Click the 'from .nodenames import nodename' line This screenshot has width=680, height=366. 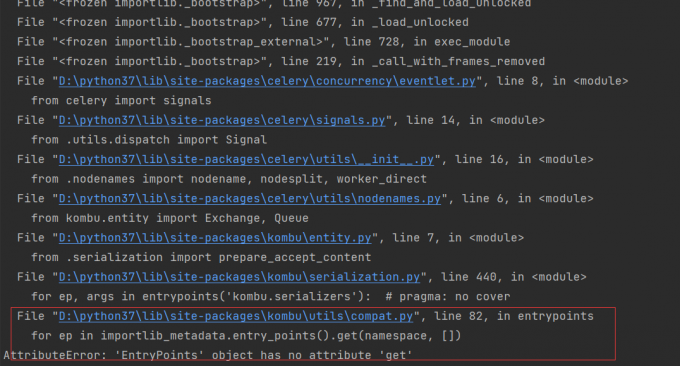coord(229,179)
